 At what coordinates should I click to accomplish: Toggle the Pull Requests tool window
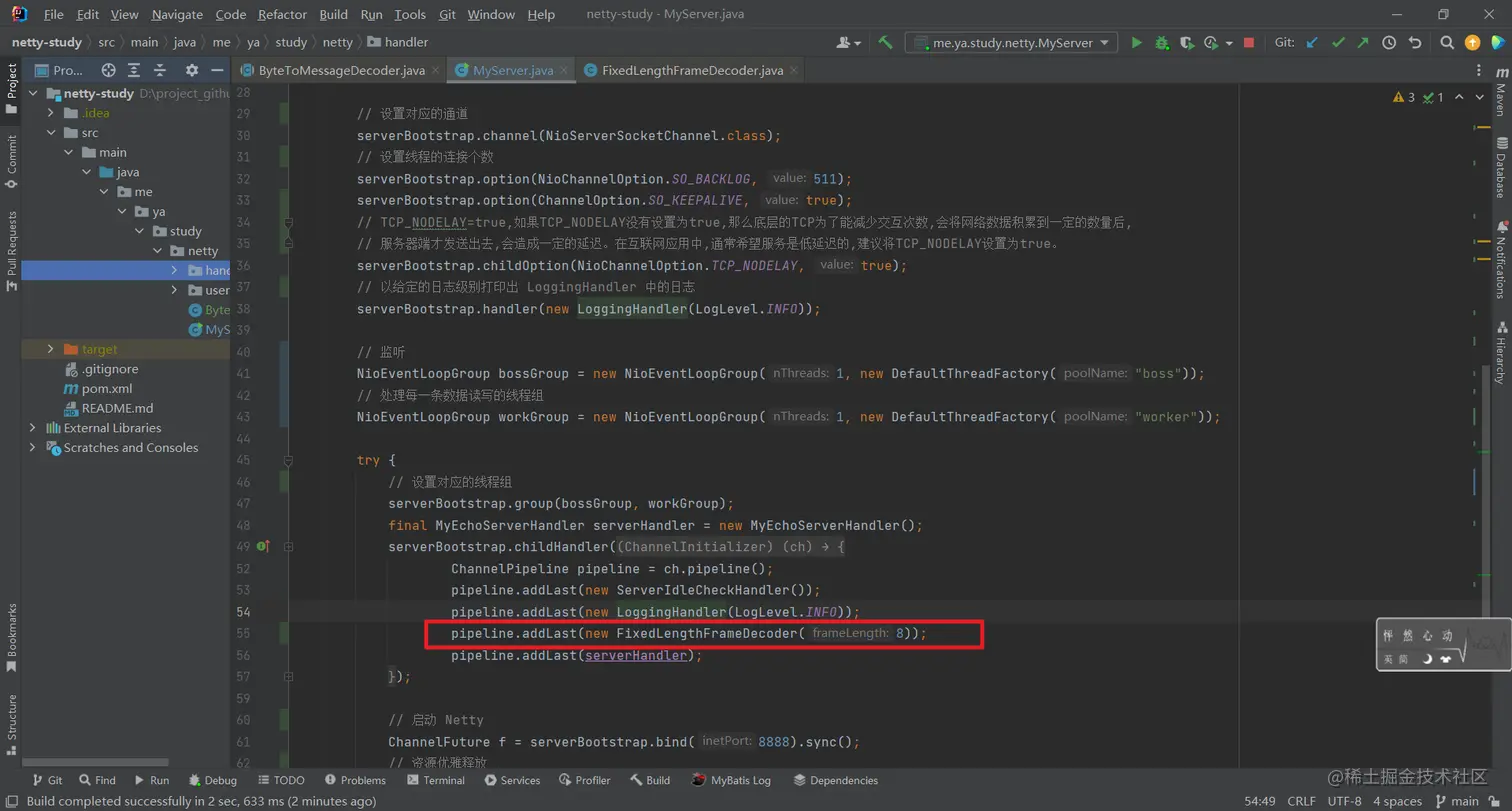point(11,251)
